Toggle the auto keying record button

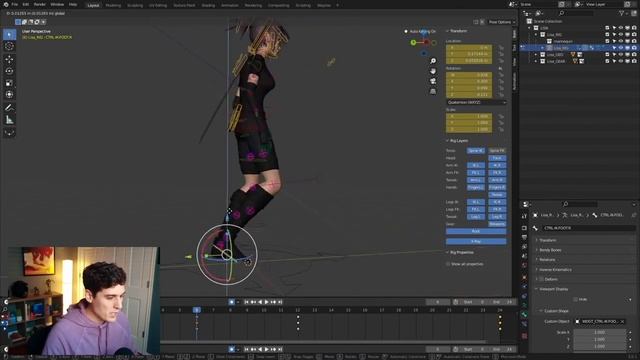coord(231,302)
